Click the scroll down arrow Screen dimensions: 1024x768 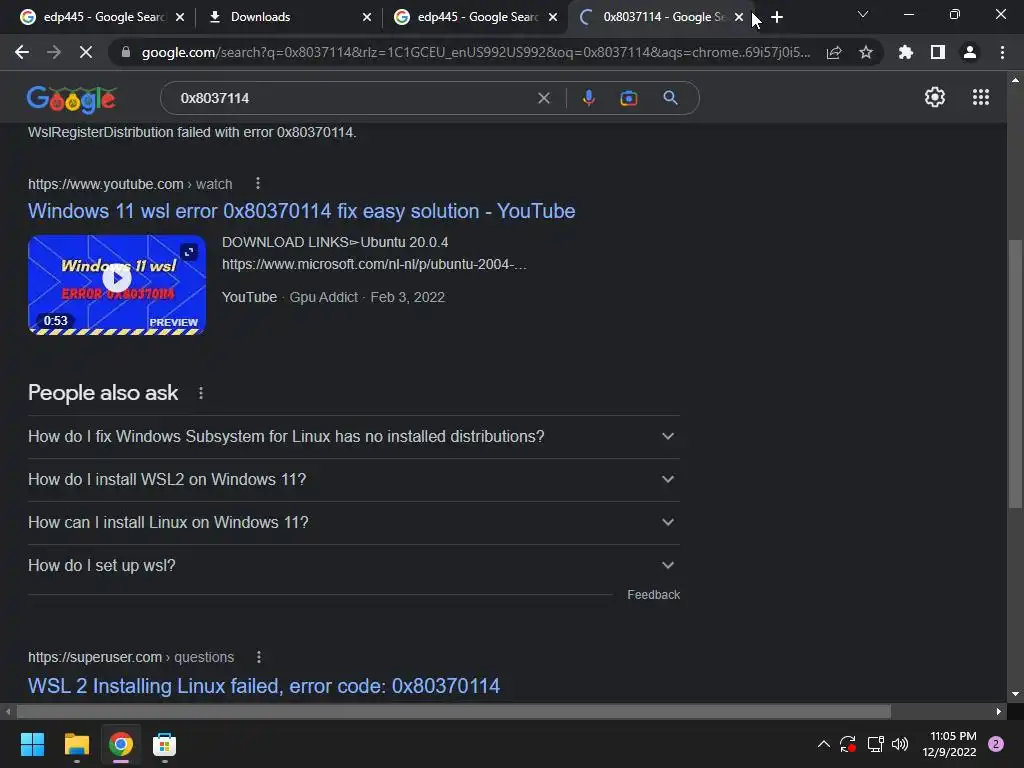point(1015,694)
